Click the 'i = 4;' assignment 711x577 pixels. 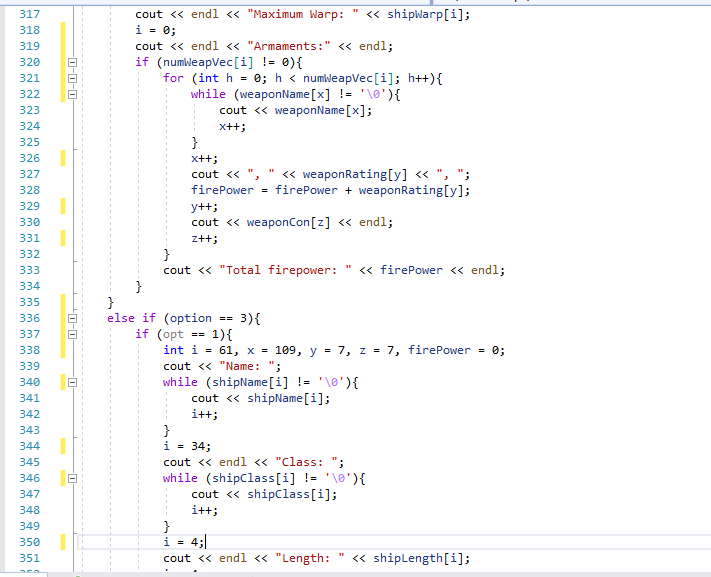pos(184,543)
